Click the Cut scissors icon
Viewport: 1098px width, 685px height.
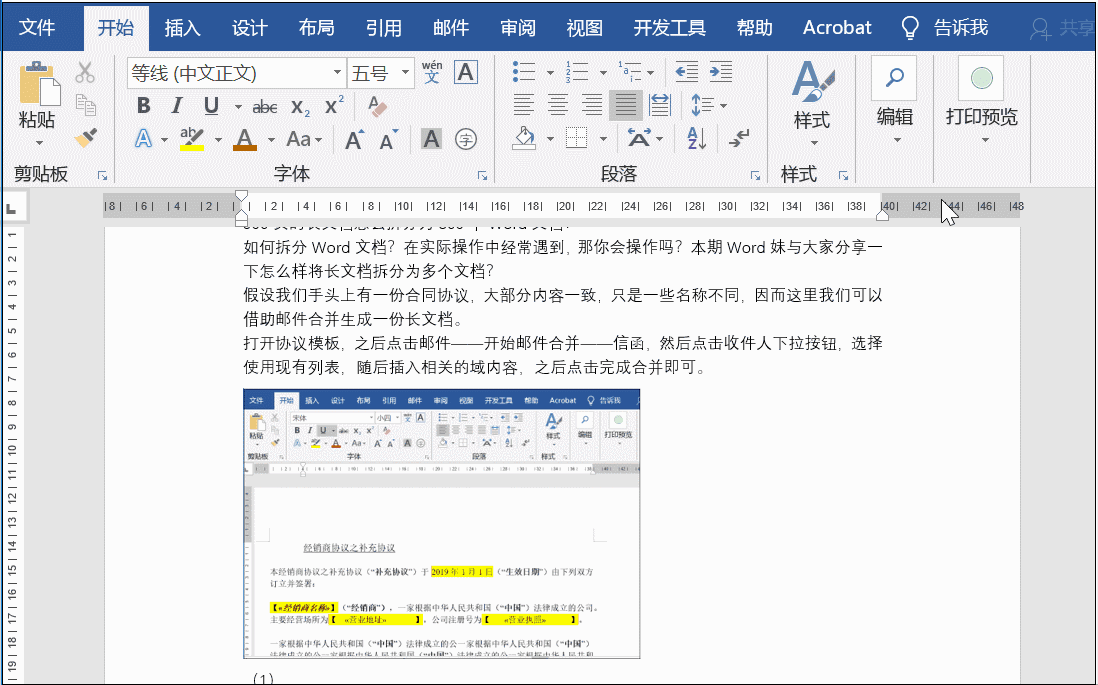[85, 72]
